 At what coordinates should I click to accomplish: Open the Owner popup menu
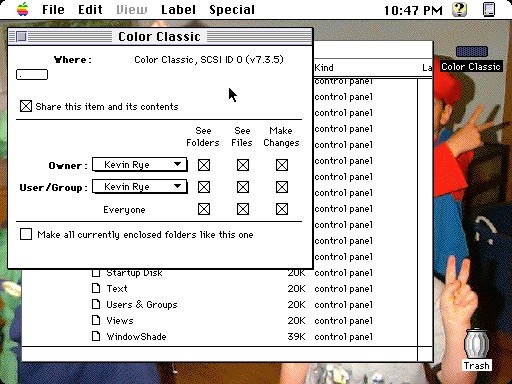click(140, 165)
